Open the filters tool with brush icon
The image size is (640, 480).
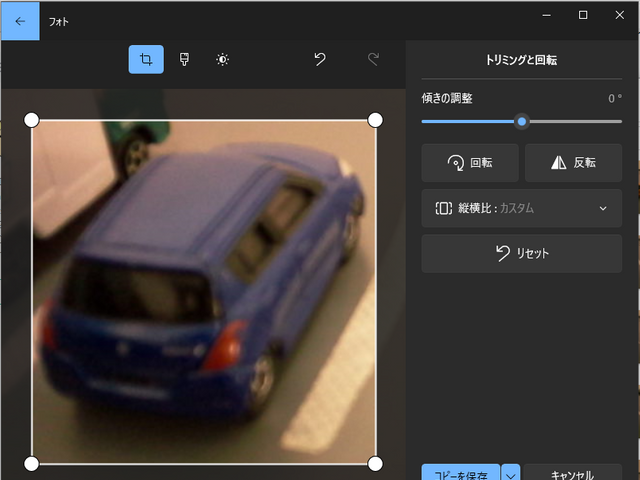click(x=184, y=60)
